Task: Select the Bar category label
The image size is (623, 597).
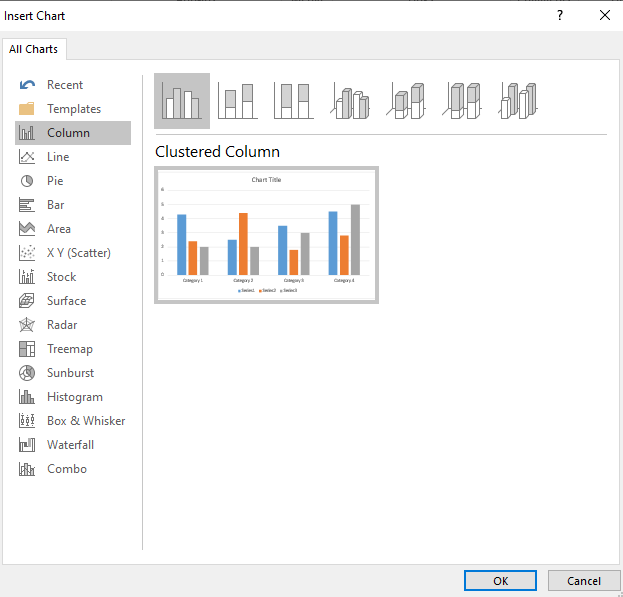Action: tap(55, 205)
